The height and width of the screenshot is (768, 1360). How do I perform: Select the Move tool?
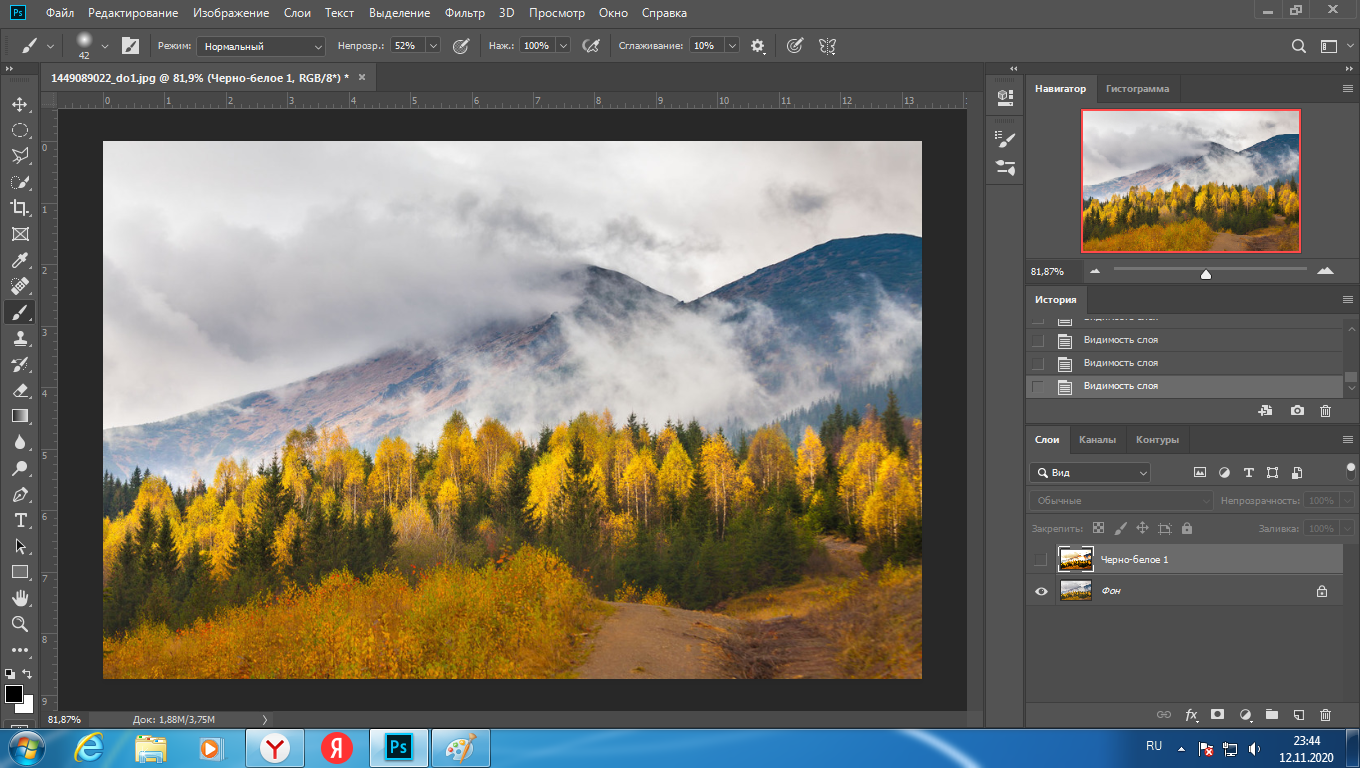tap(20, 104)
